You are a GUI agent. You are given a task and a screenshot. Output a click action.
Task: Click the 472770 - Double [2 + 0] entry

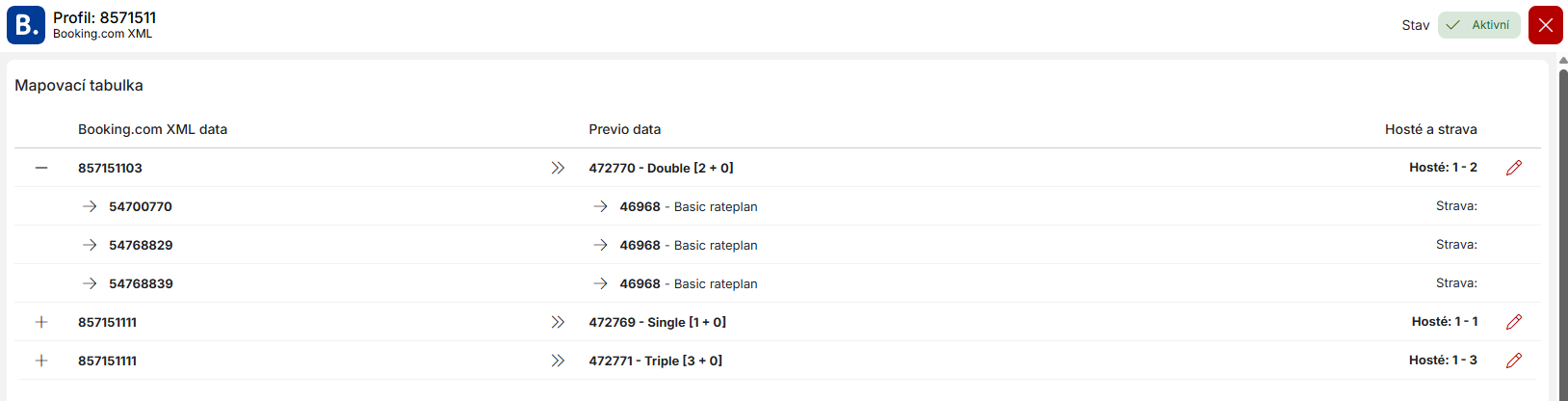tap(661, 168)
